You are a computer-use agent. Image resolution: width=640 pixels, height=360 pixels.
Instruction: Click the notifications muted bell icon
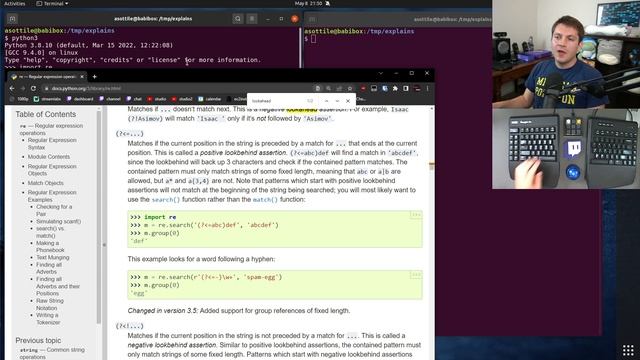[x=327, y=4]
